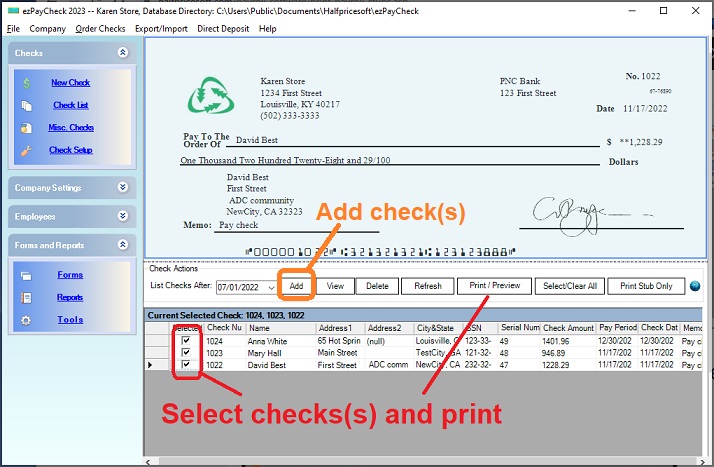Screen dimensions: 714x467
Task: Click the Reports icon in sidebar
Action: (x=27, y=297)
